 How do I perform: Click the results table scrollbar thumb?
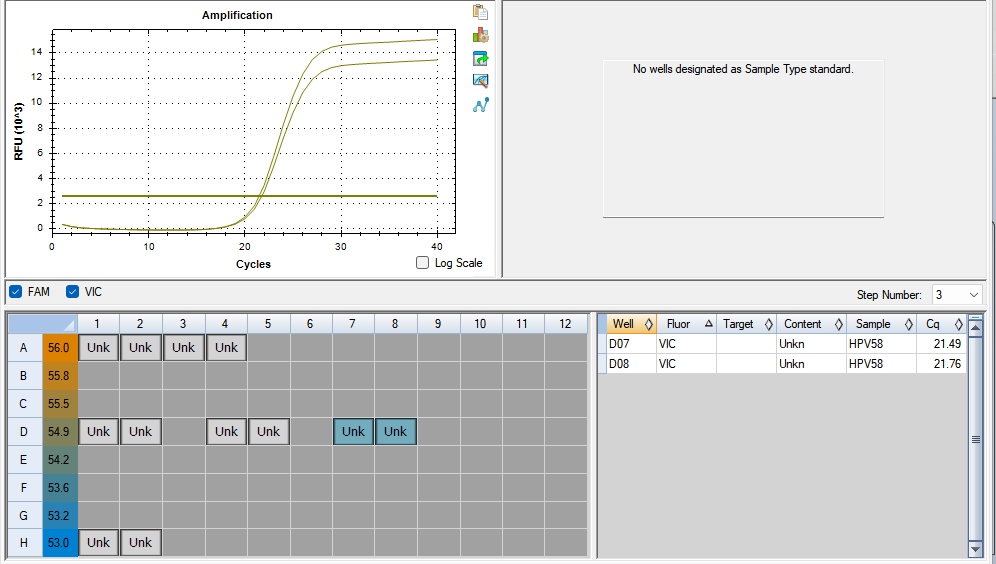point(975,440)
